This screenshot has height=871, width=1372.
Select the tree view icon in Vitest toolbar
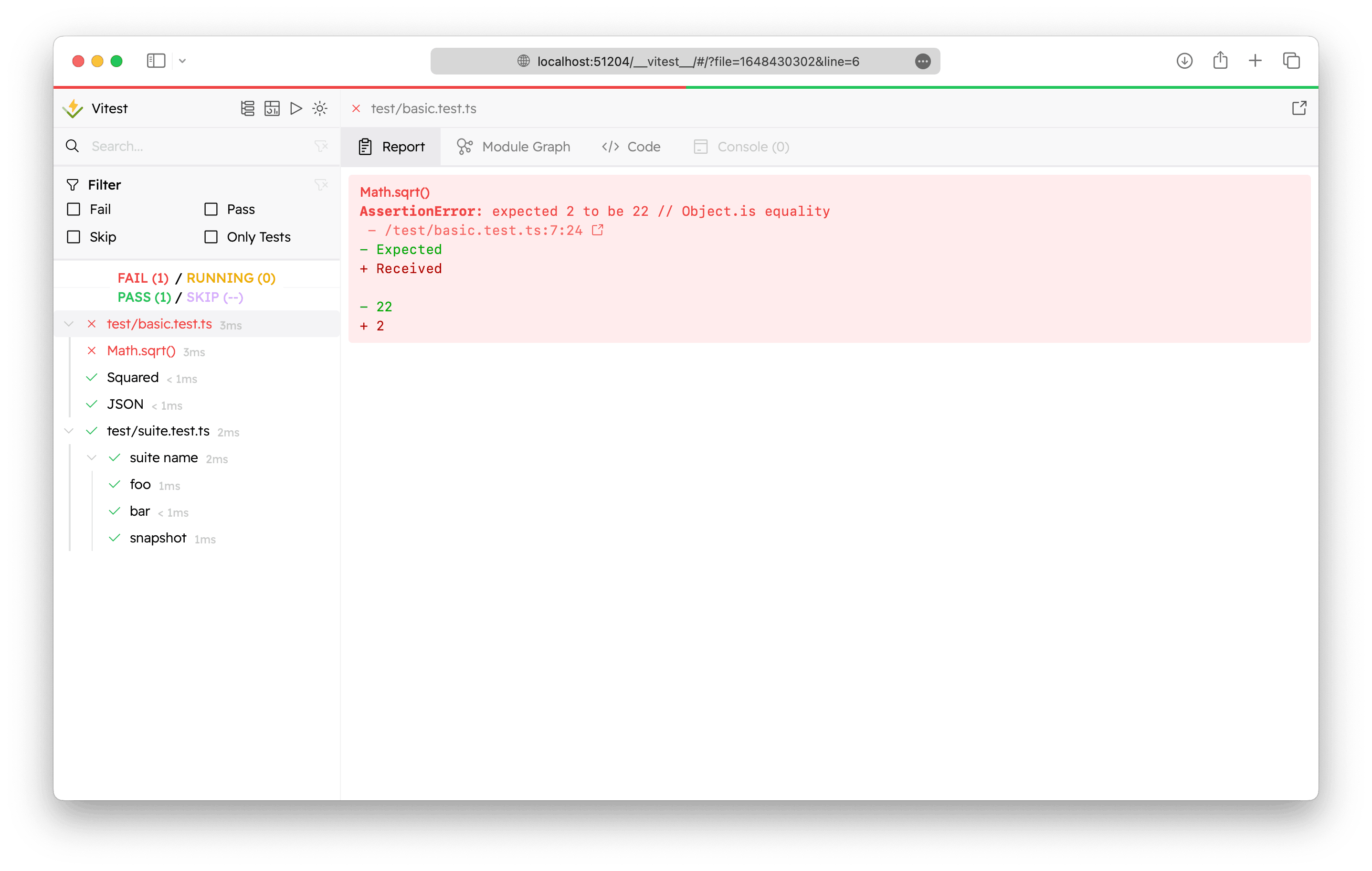[x=248, y=108]
